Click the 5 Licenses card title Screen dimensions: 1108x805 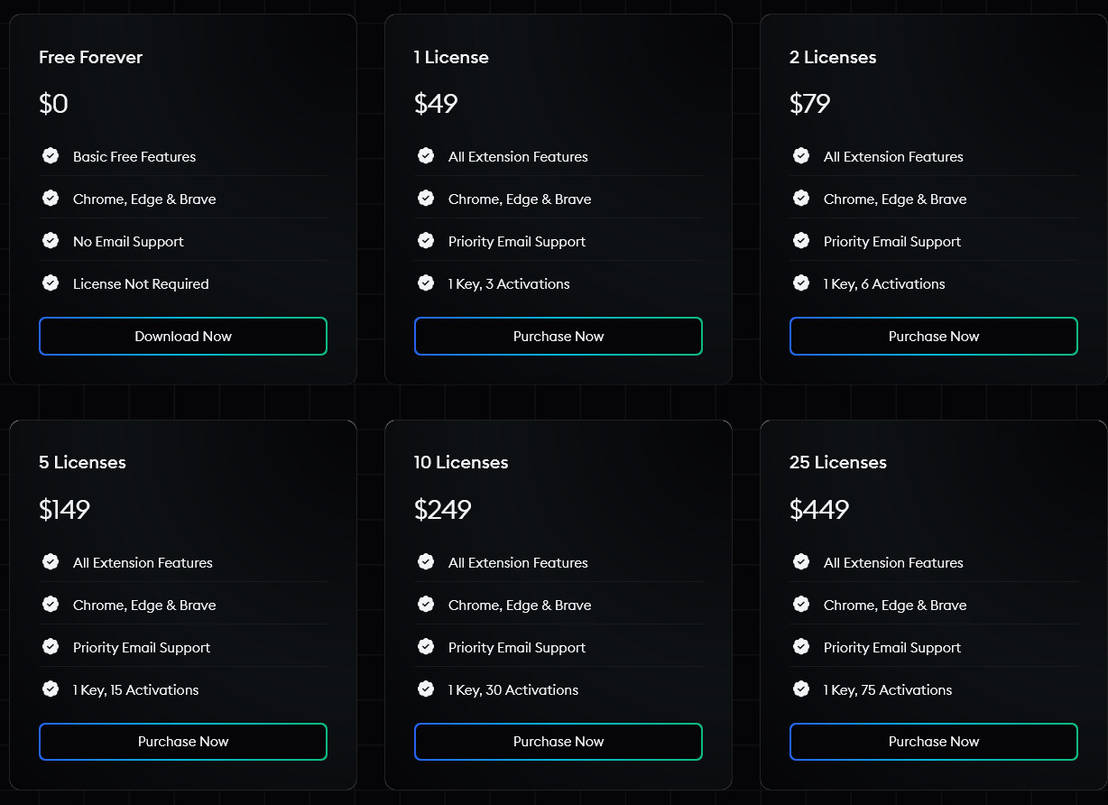coord(82,462)
